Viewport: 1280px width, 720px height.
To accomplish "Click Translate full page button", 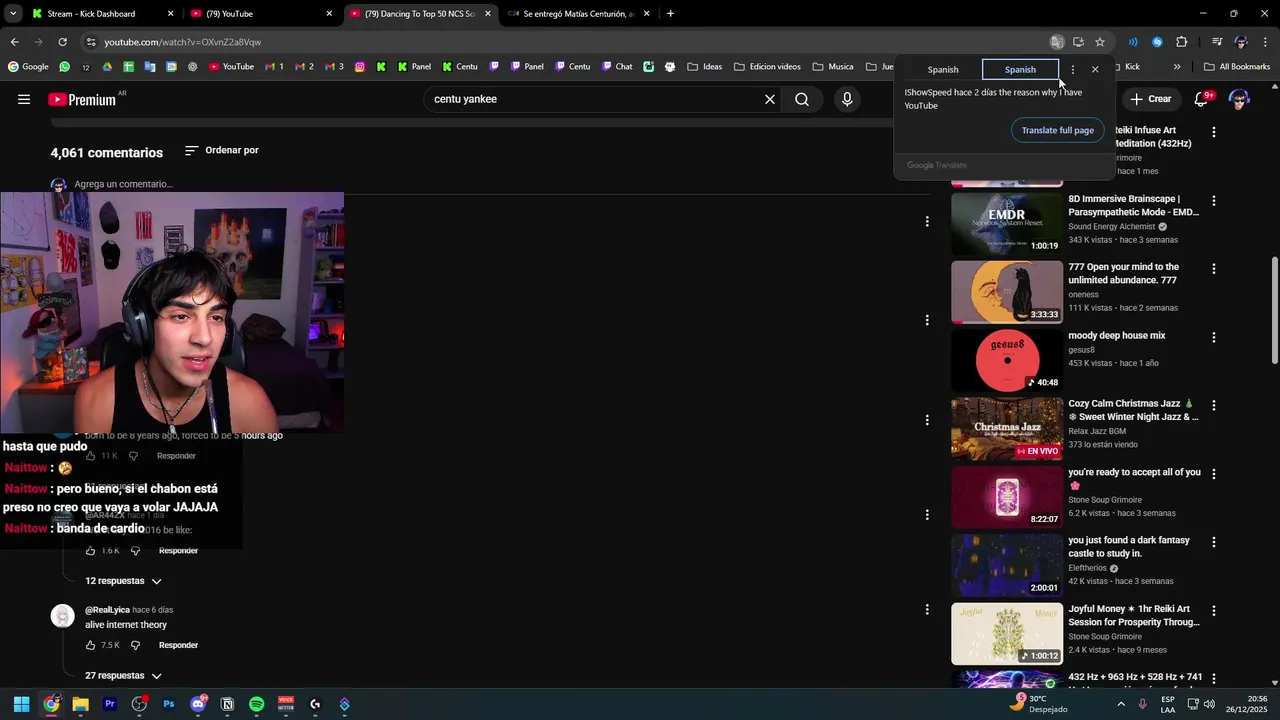I will [x=1057, y=130].
